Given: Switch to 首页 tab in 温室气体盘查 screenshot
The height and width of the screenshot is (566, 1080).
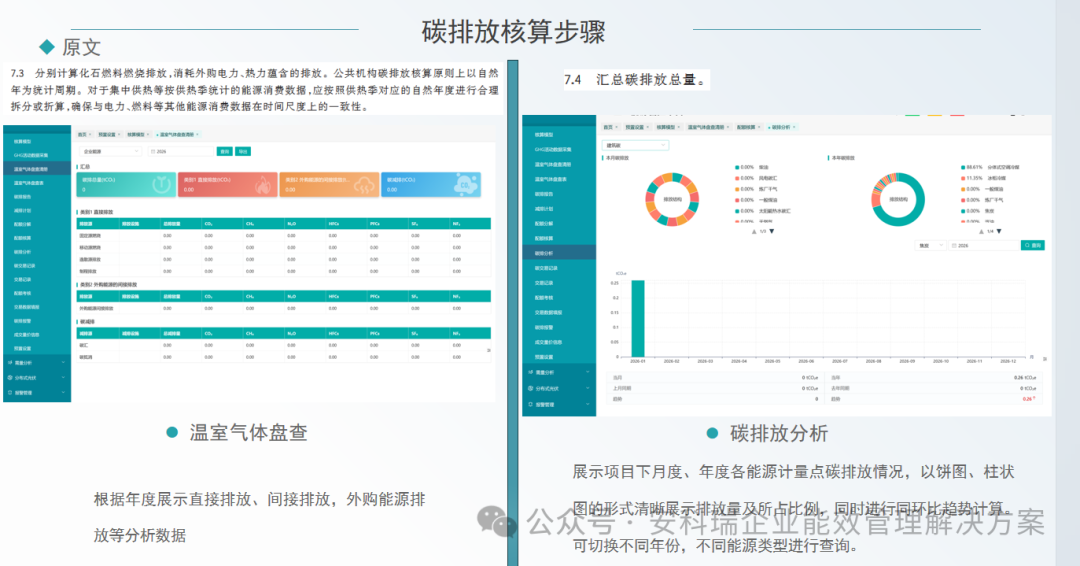Looking at the screenshot, I should click(85, 134).
